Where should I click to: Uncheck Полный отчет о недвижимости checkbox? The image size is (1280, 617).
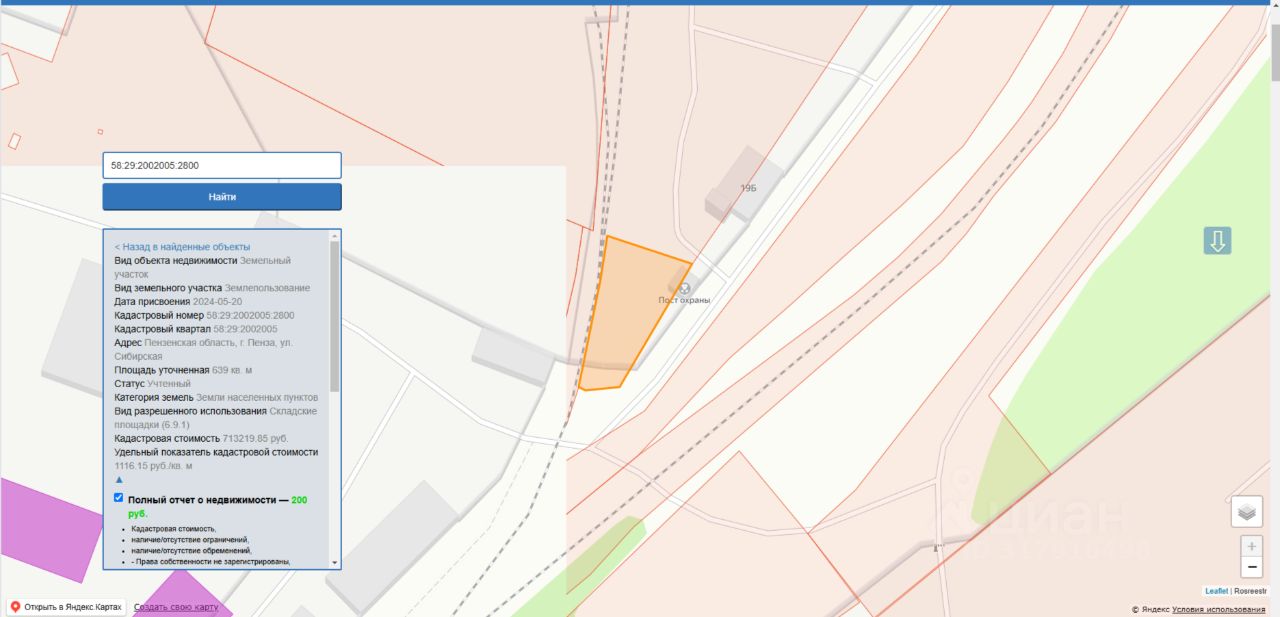tap(119, 497)
